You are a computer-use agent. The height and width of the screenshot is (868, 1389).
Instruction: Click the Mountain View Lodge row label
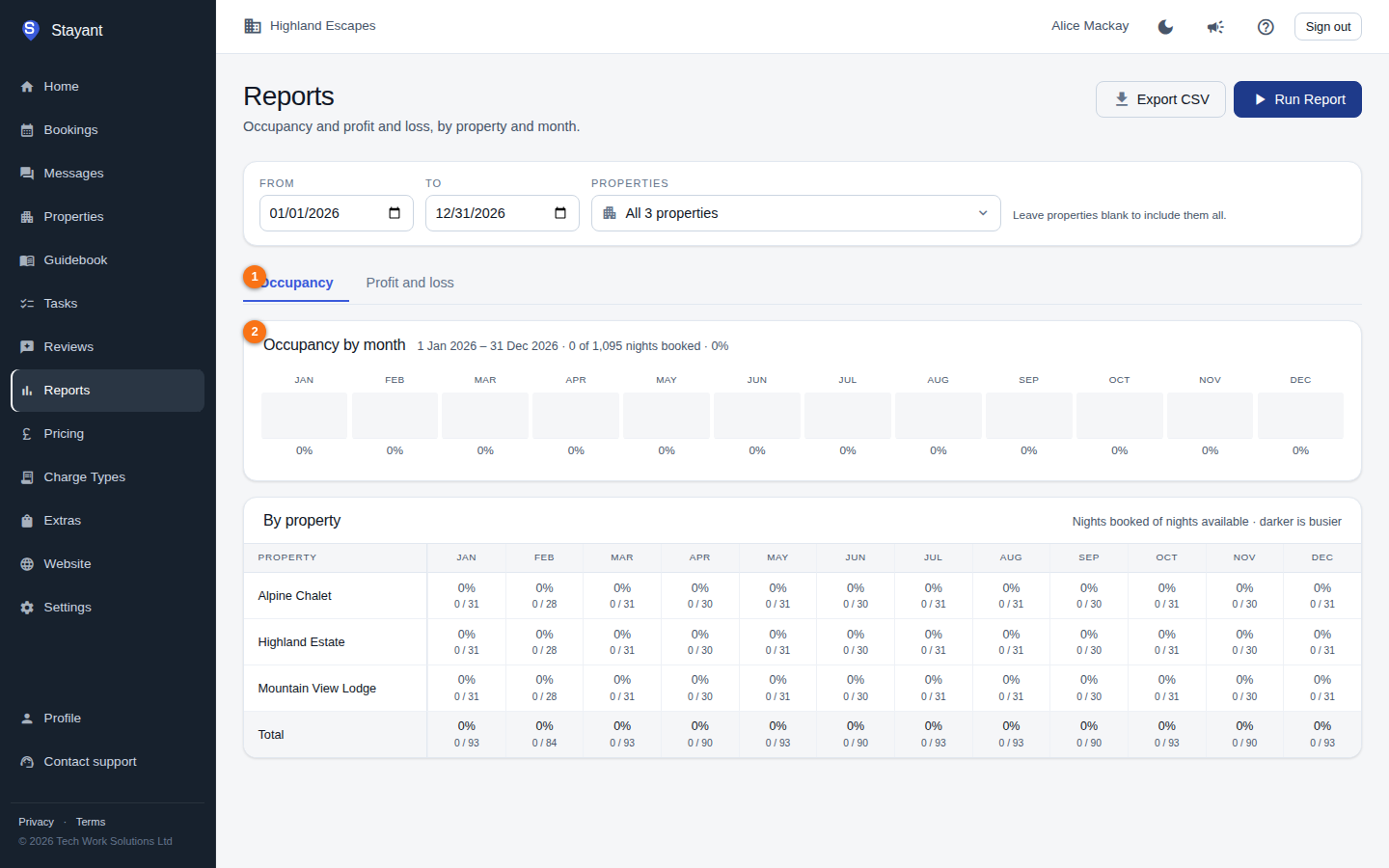point(316,689)
